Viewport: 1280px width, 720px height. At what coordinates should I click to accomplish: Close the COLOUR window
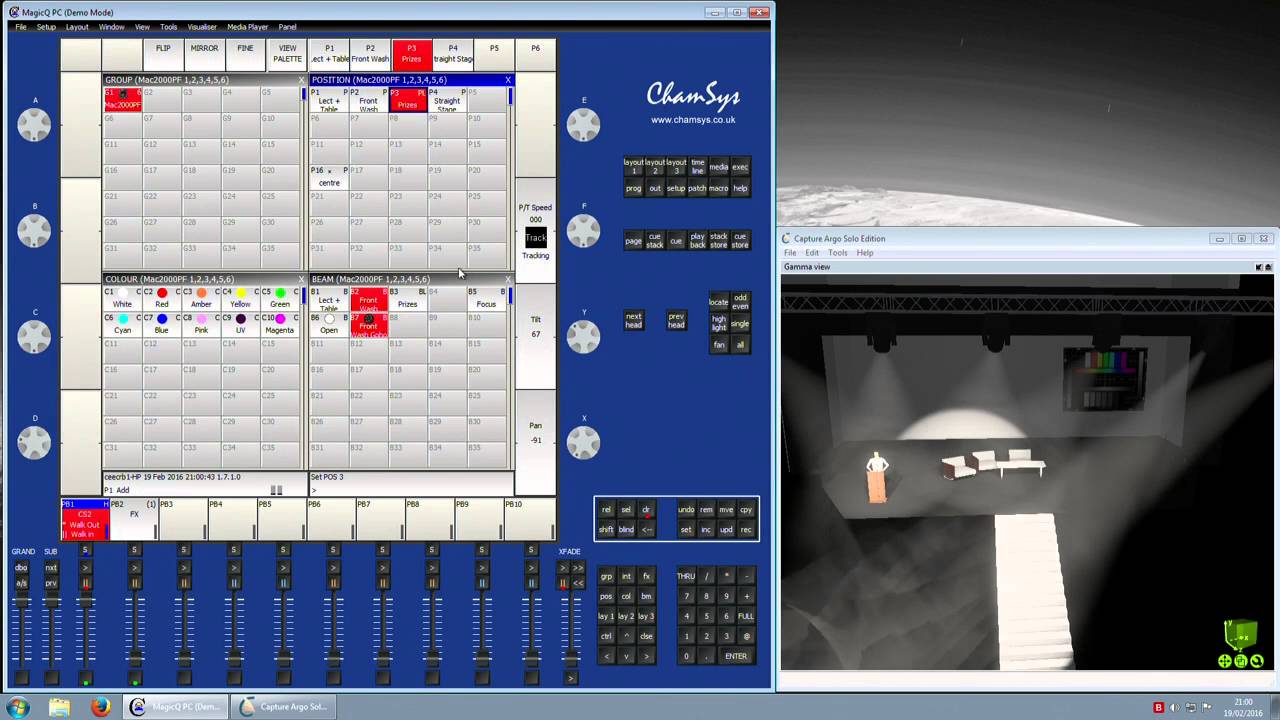point(300,279)
